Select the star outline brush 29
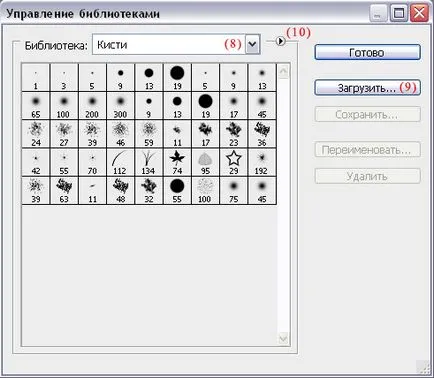Screen dimensions: 434x378 (234, 162)
